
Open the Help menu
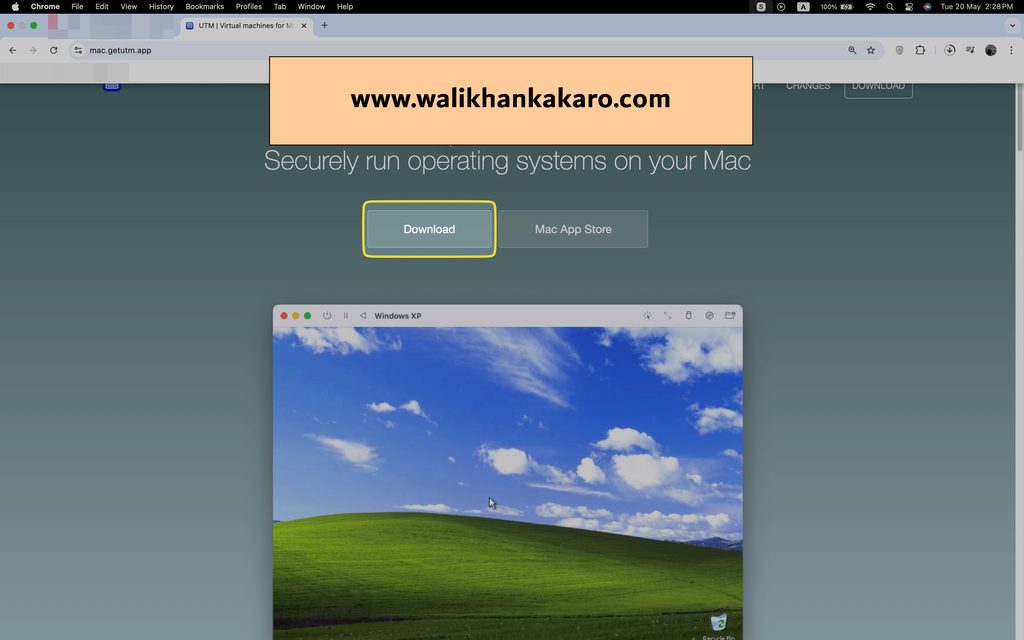[345, 7]
